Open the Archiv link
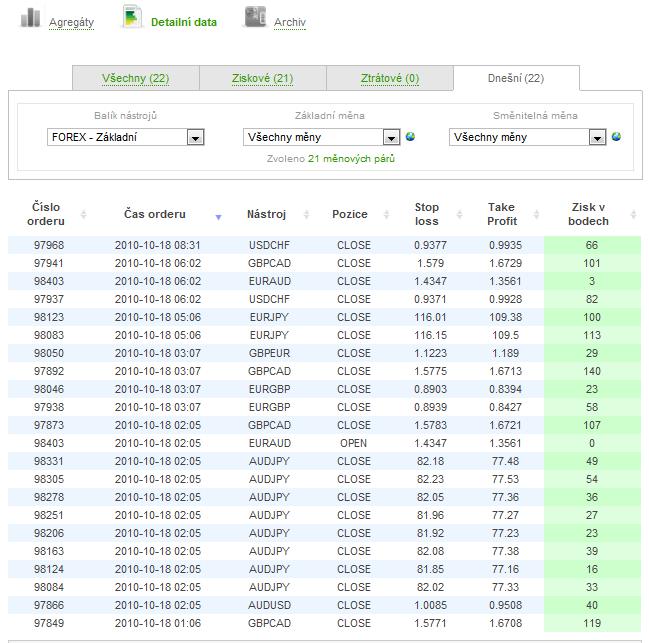 coord(290,22)
